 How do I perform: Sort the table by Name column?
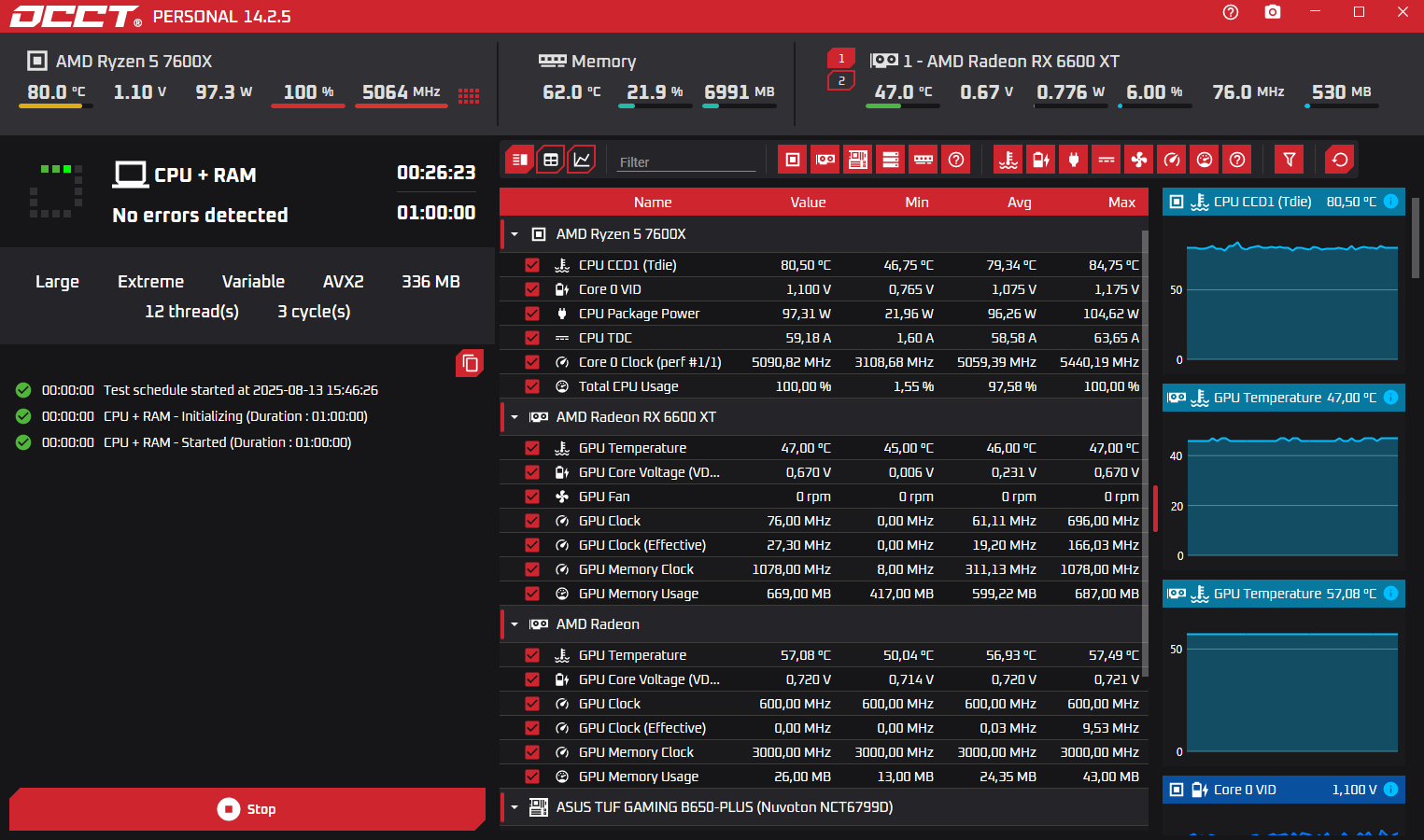(653, 203)
